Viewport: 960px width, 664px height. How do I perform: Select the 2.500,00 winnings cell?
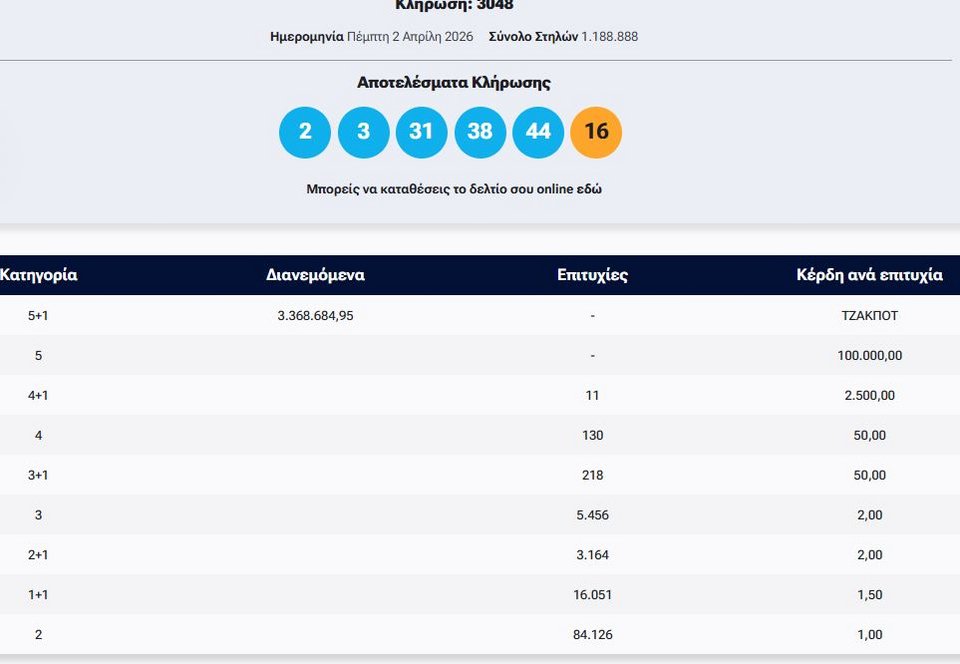[x=869, y=395]
